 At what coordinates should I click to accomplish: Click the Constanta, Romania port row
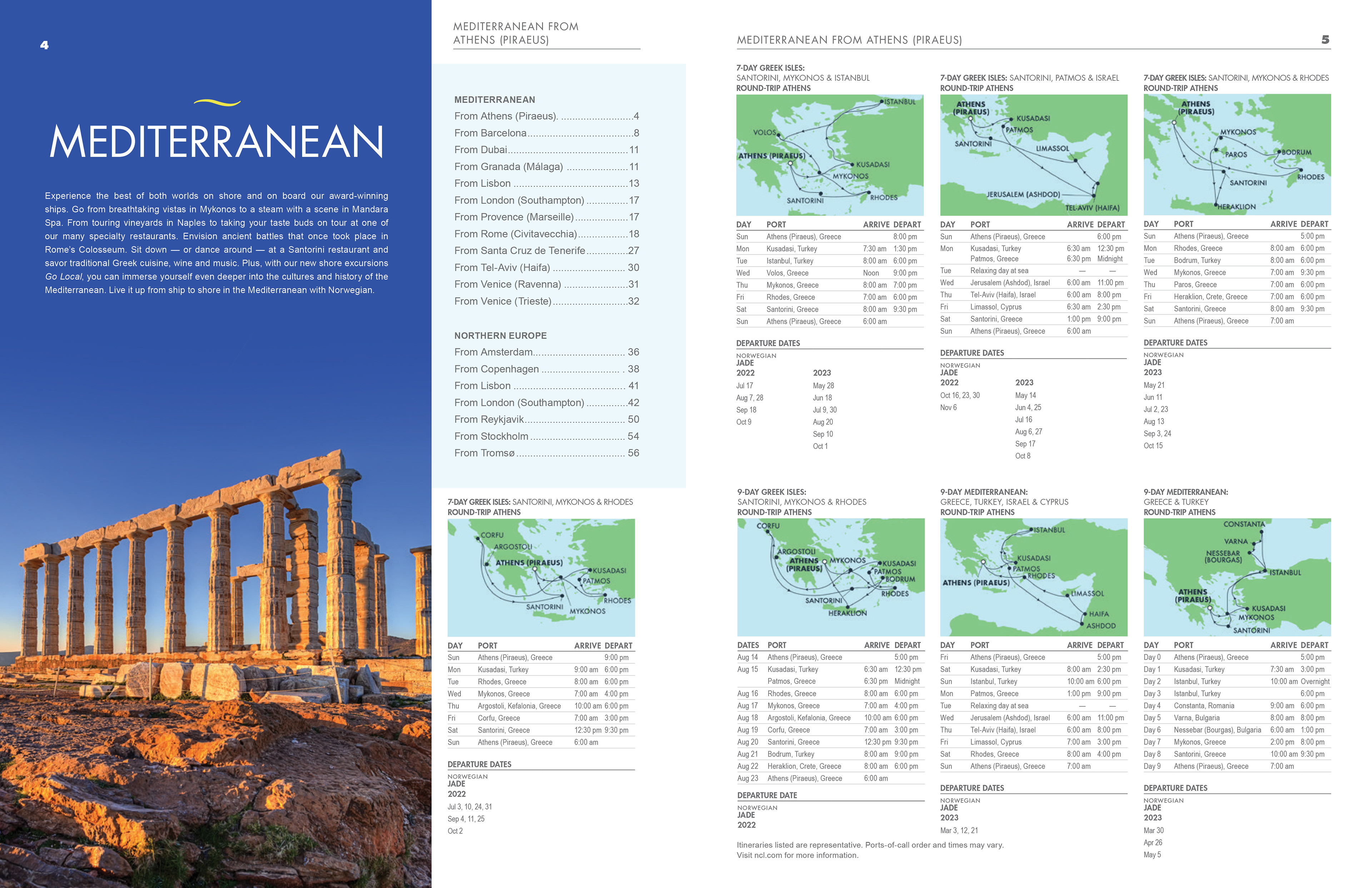pos(1237,706)
